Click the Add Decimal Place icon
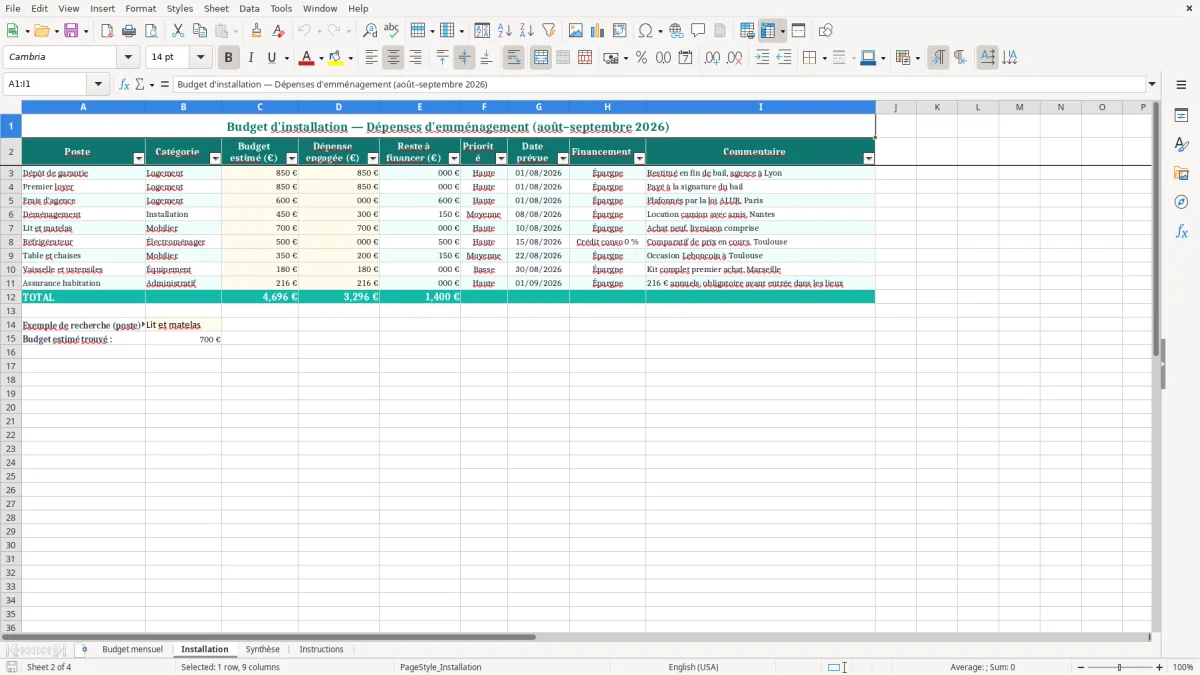The width and height of the screenshot is (1200, 675). click(x=712, y=58)
